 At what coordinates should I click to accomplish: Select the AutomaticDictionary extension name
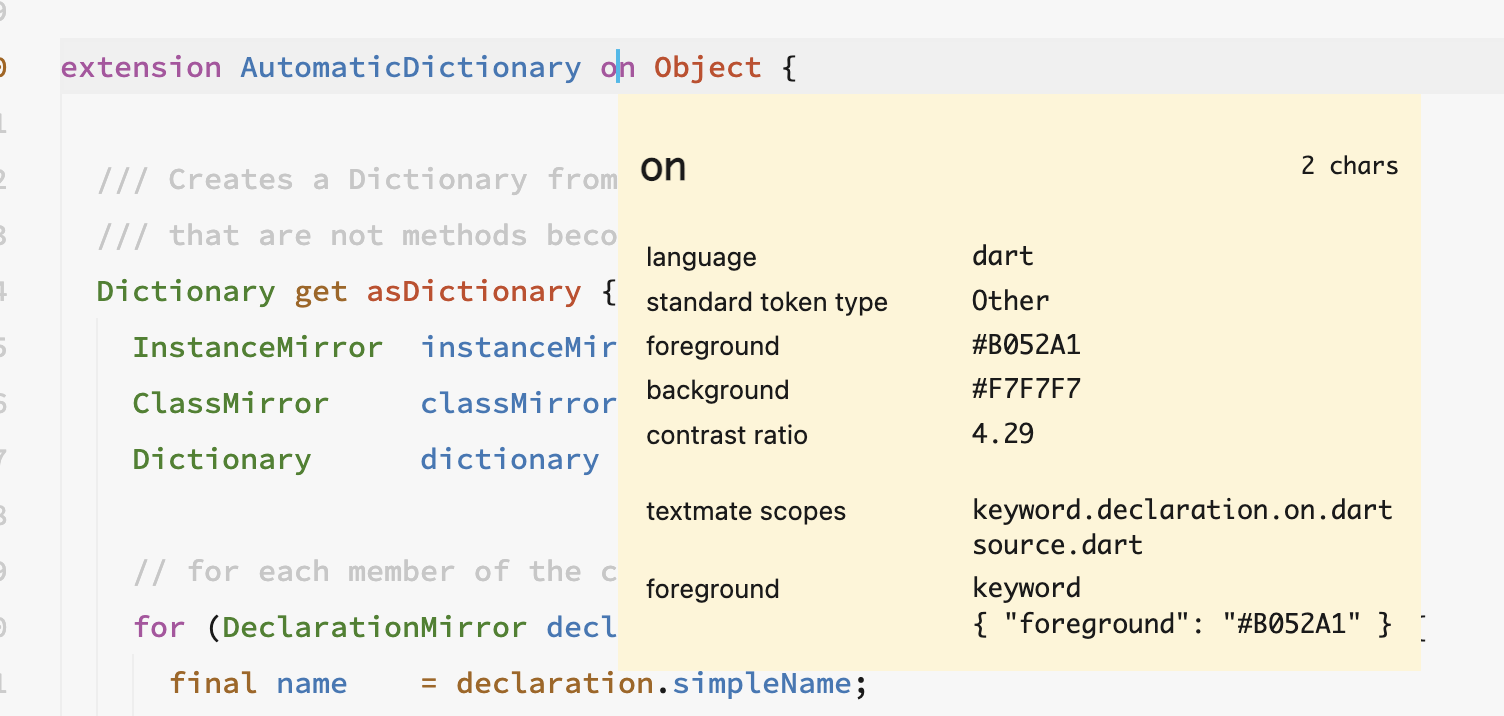pos(411,67)
